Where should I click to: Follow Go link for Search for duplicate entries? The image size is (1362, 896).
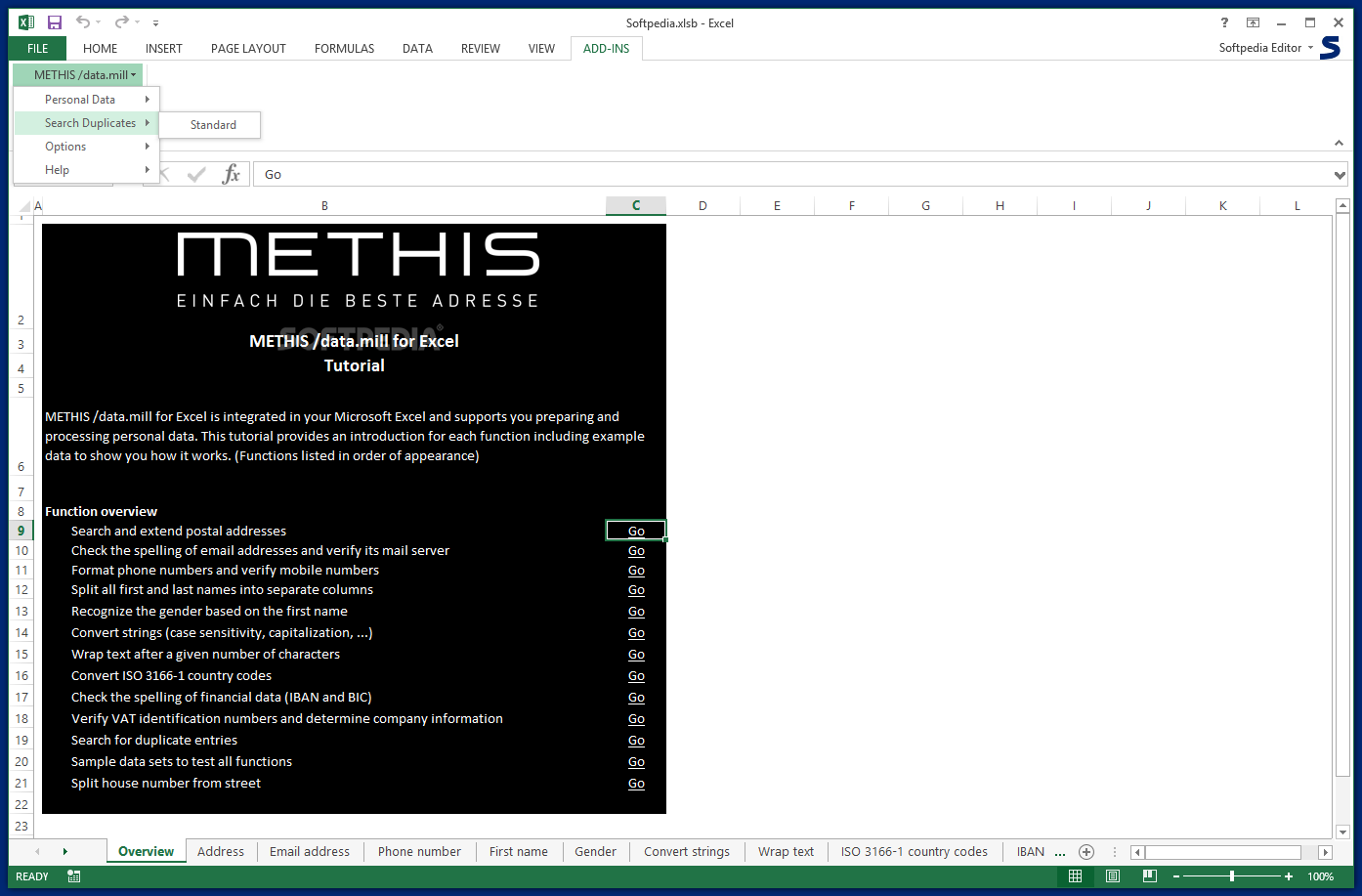636,741
